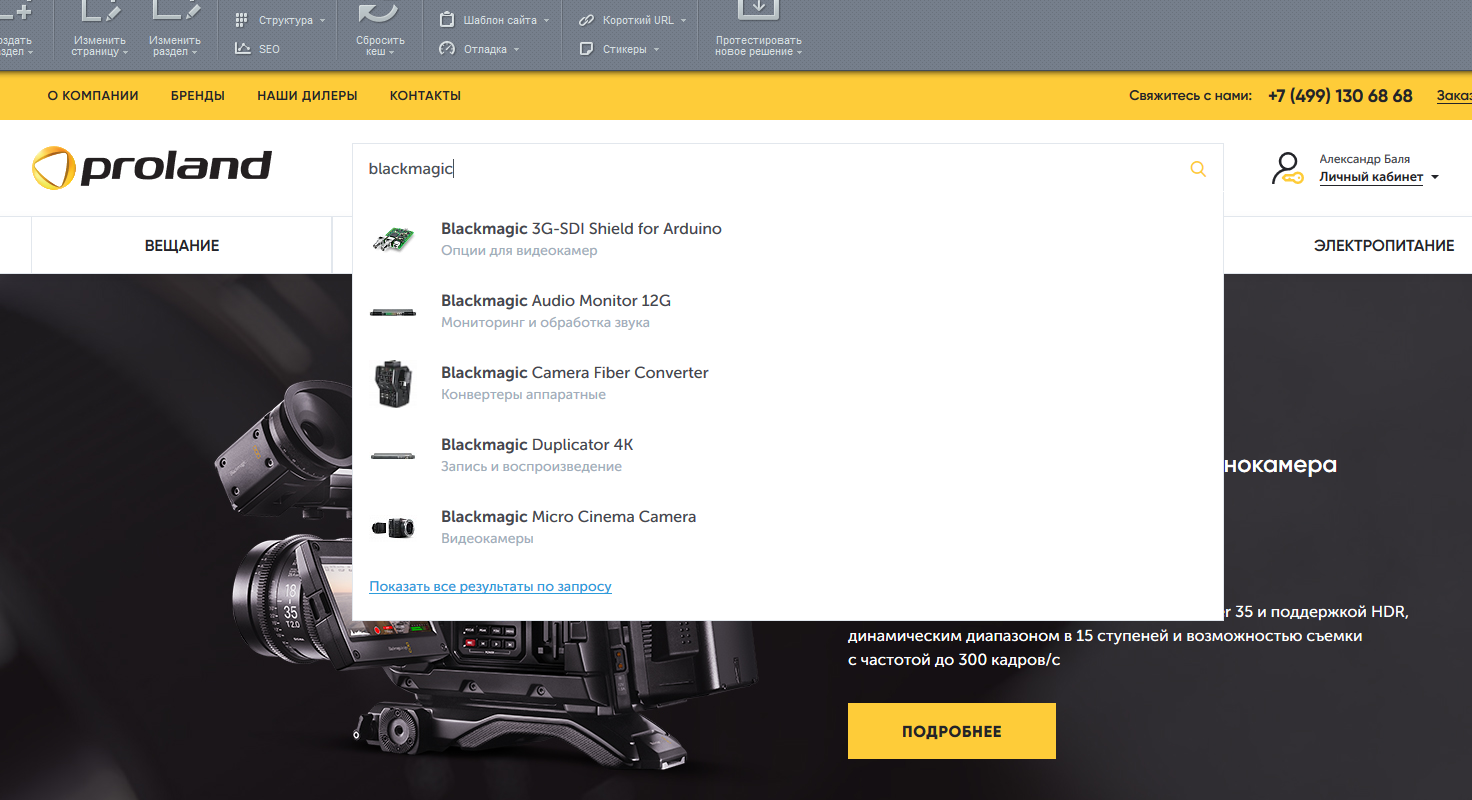The image size is (1472, 800).
Task: Expand the Стикеры toolbar menu
Action: click(x=625, y=49)
